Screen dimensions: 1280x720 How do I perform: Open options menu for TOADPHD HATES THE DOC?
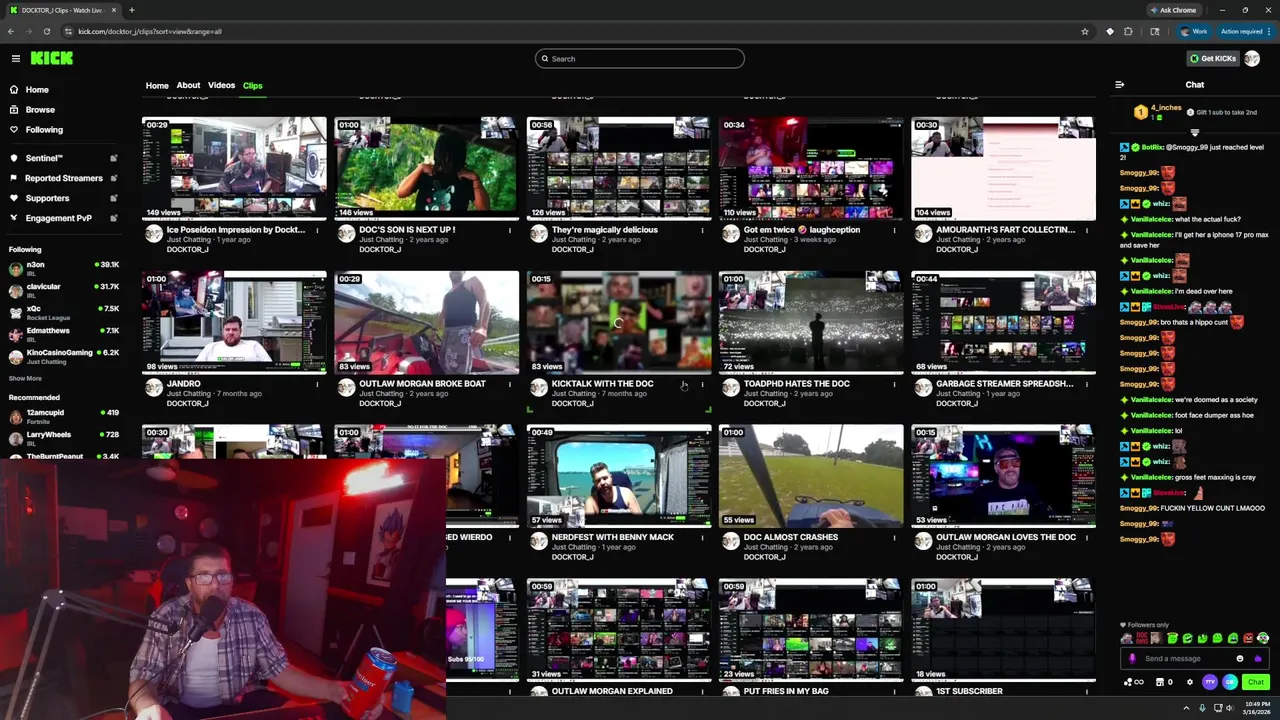click(894, 384)
